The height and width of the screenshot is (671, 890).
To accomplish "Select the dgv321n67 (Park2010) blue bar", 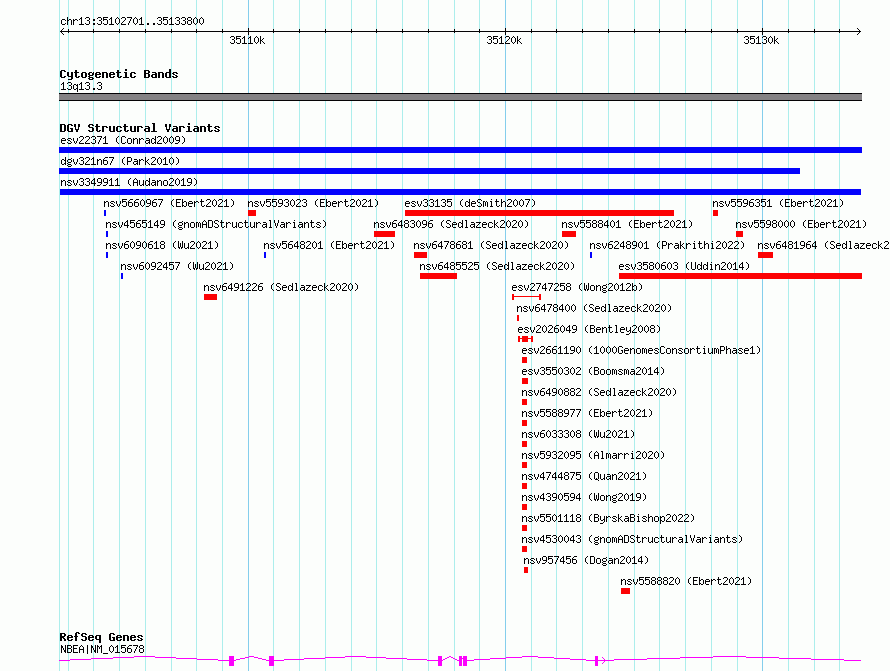I will pos(430,171).
